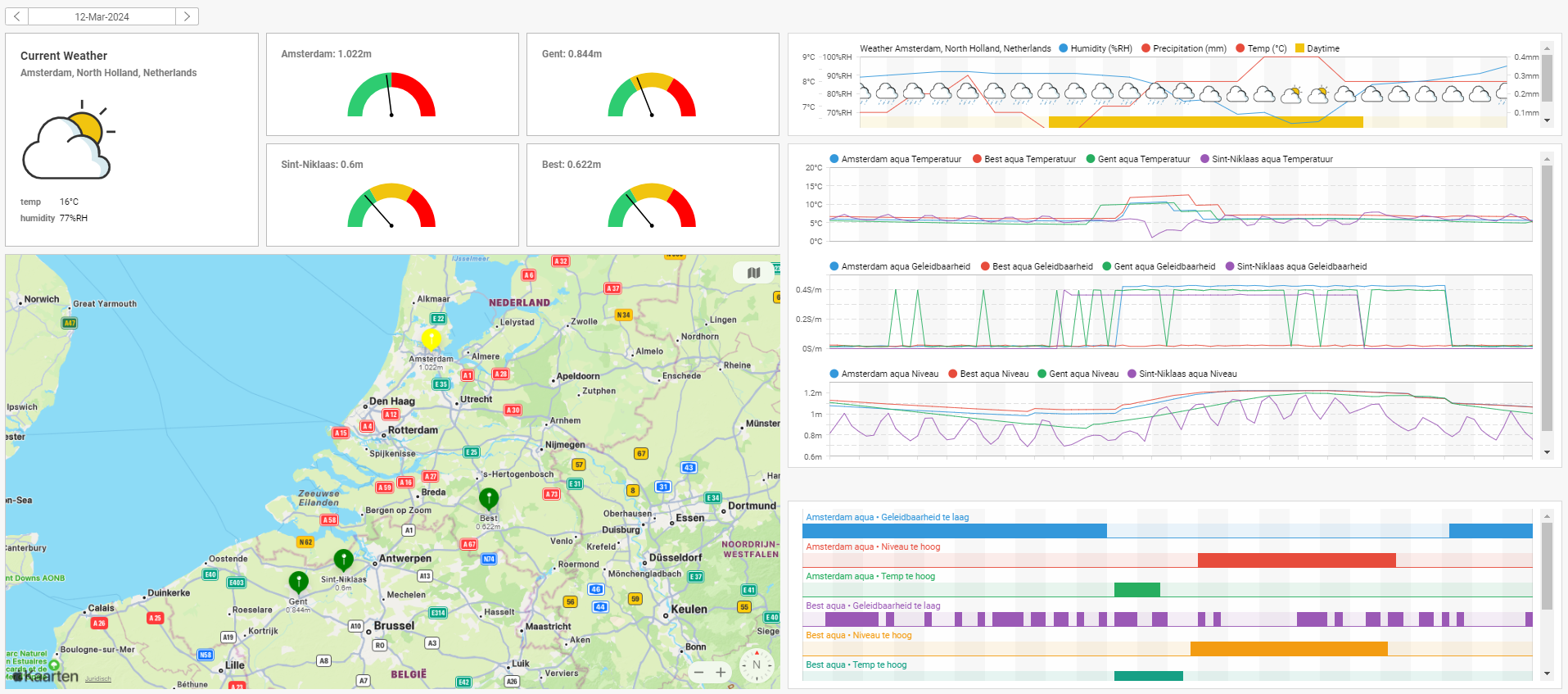The height and width of the screenshot is (694, 1568).
Task: Click teal Best Temp te hoog bar
Action: [x=1149, y=676]
